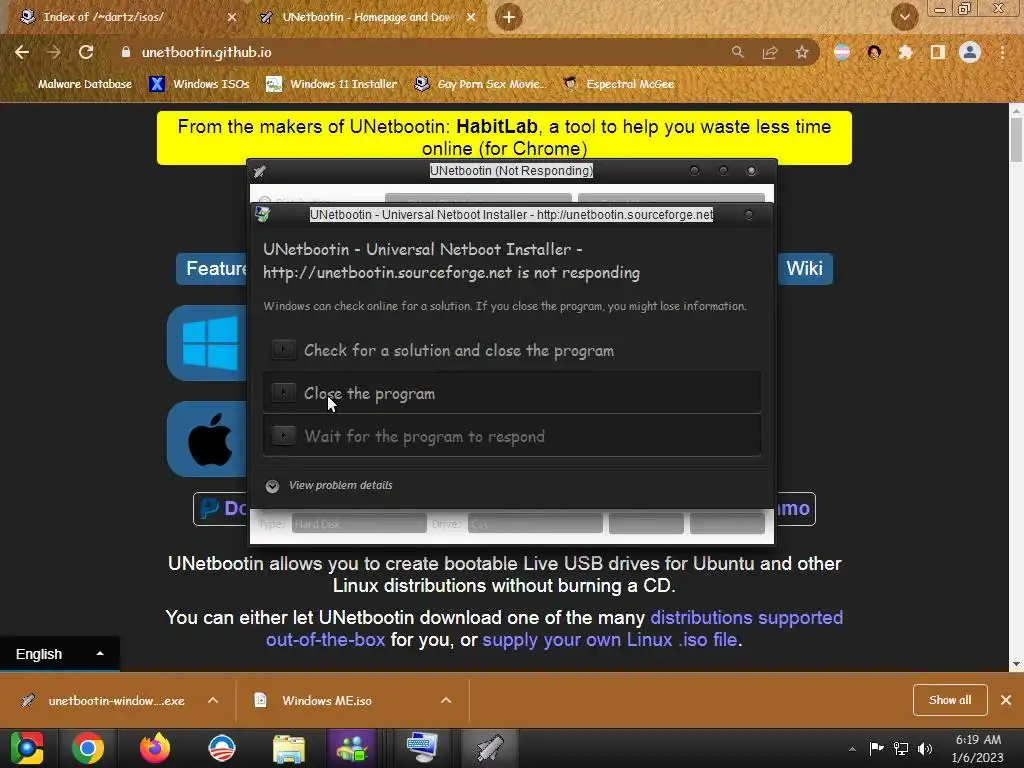Launch Chrome from the taskbar
Viewport: 1024px width, 768px height.
pyautogui.click(x=88, y=748)
